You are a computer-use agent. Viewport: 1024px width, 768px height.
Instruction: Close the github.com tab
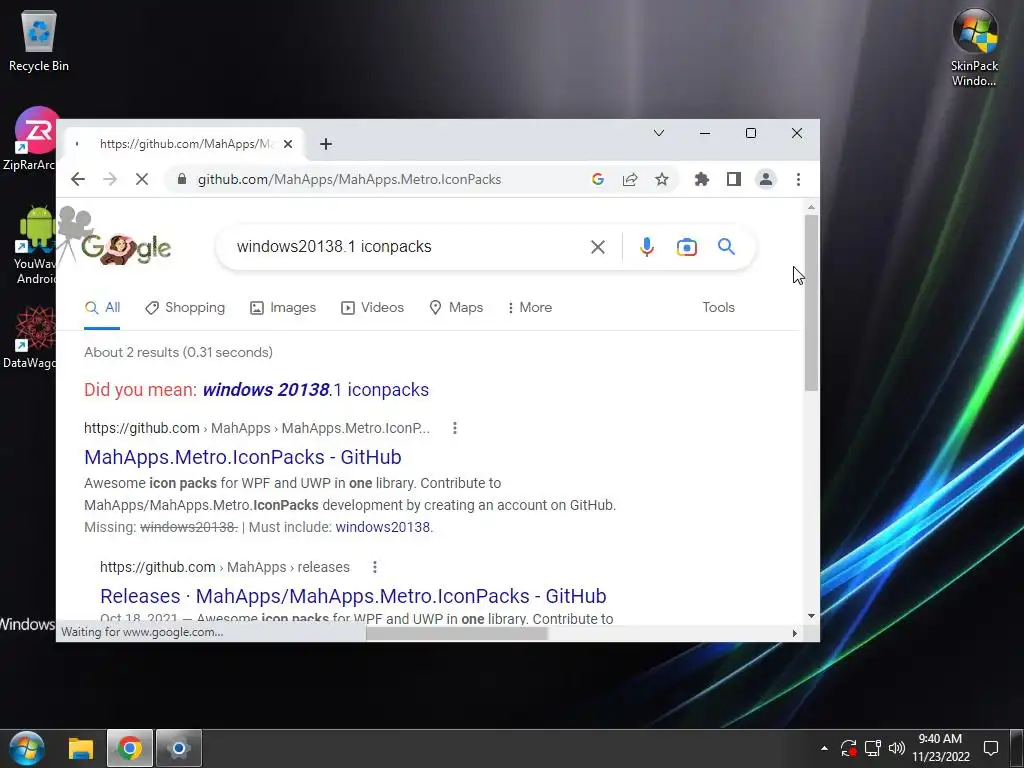click(287, 144)
